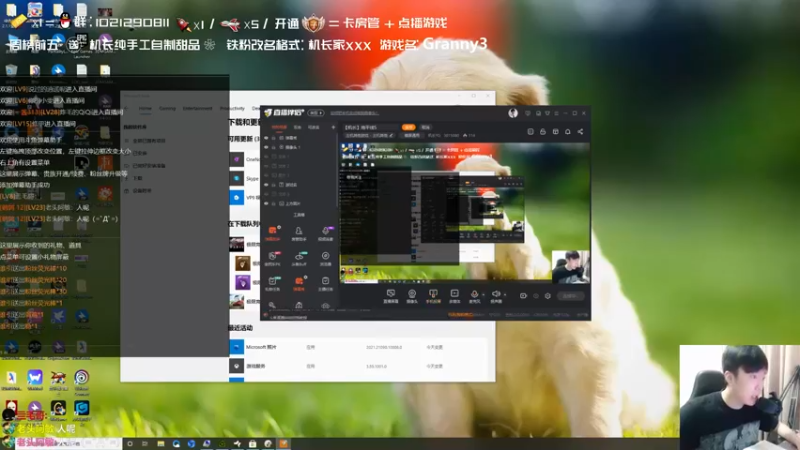Open the orange streaming app taskbar icon
This screenshot has height=450, width=800.
click(283, 444)
